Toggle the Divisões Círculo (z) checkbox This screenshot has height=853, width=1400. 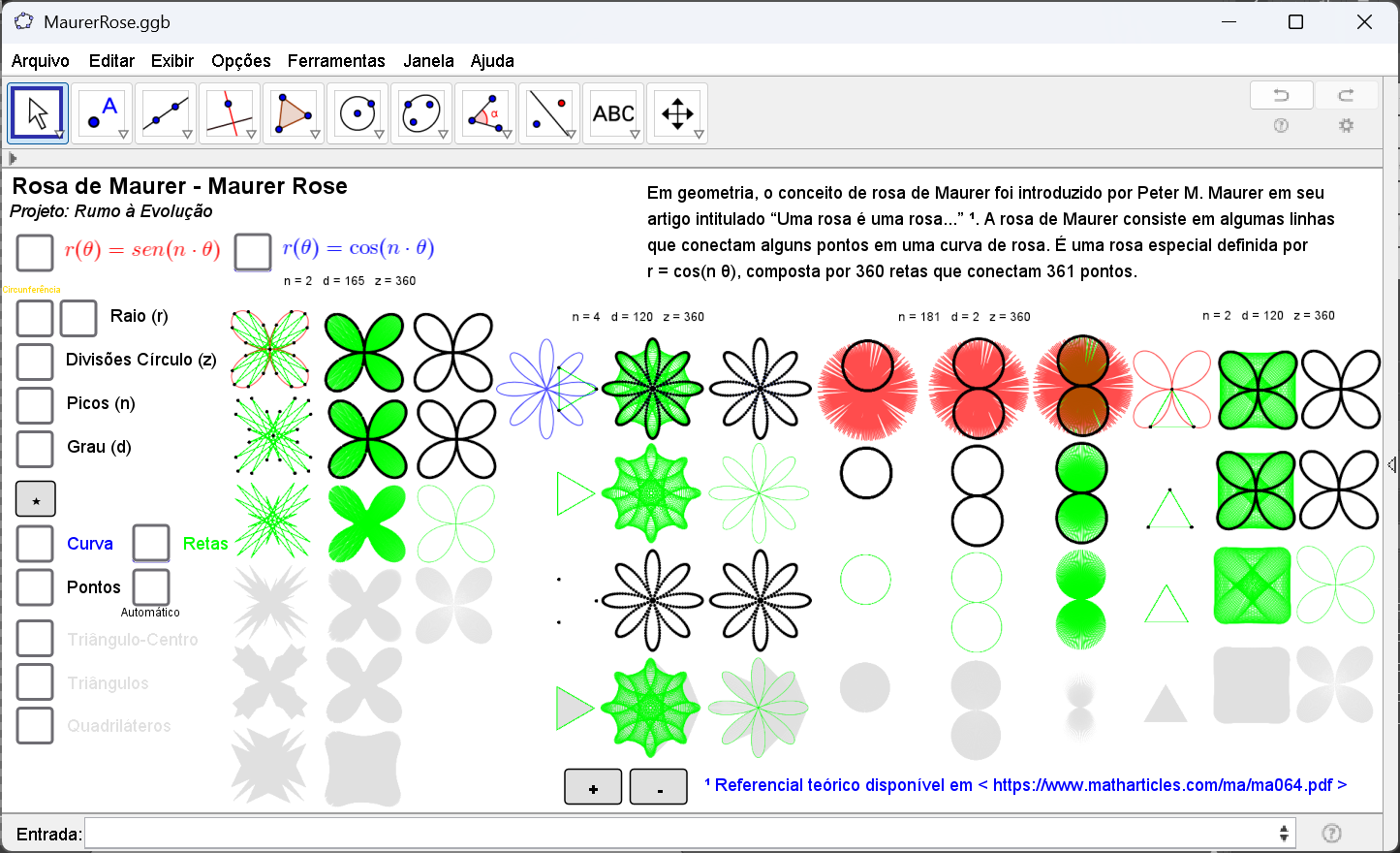(35, 361)
